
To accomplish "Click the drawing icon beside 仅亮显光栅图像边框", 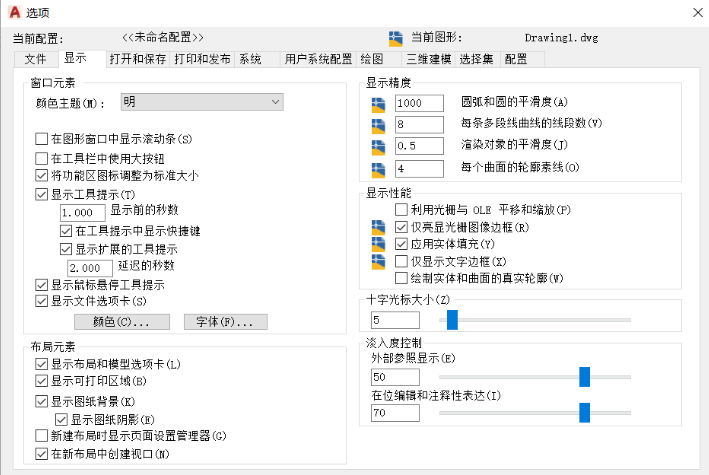I will click(x=378, y=227).
